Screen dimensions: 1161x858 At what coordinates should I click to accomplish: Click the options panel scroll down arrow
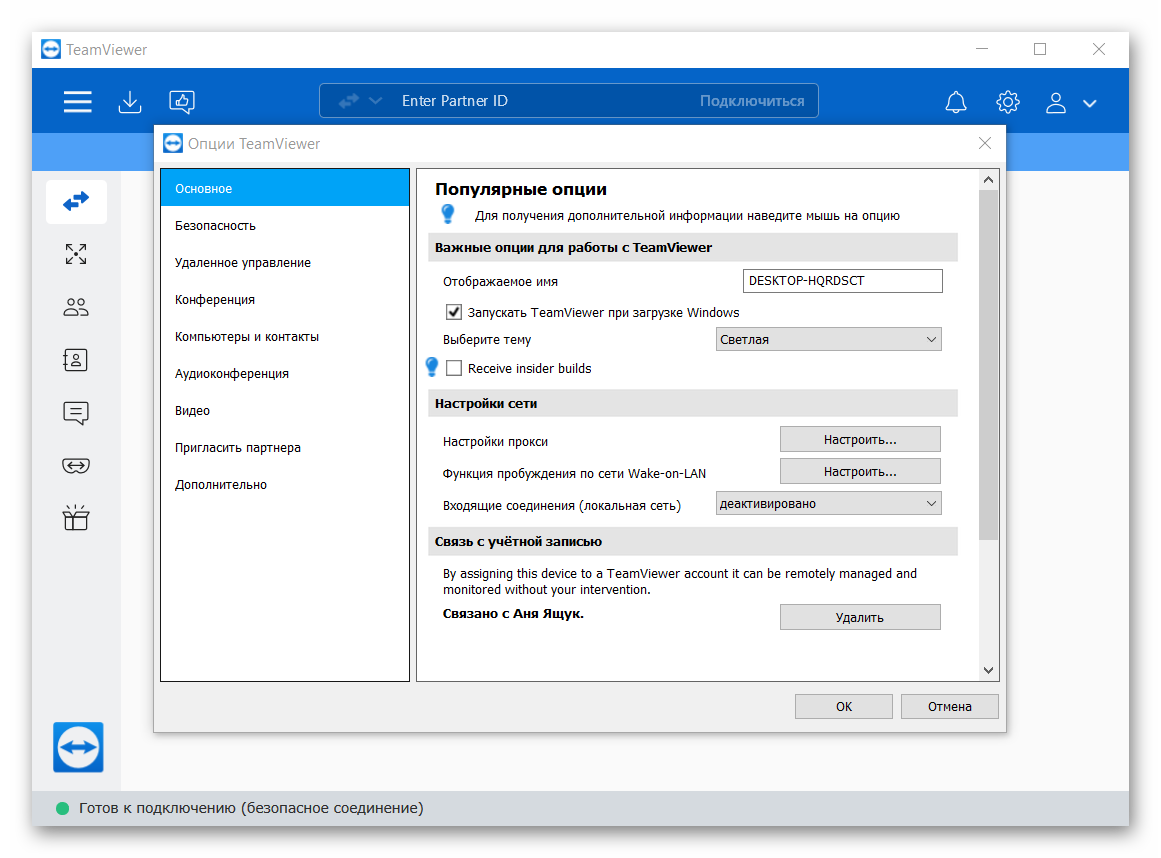(x=988, y=670)
